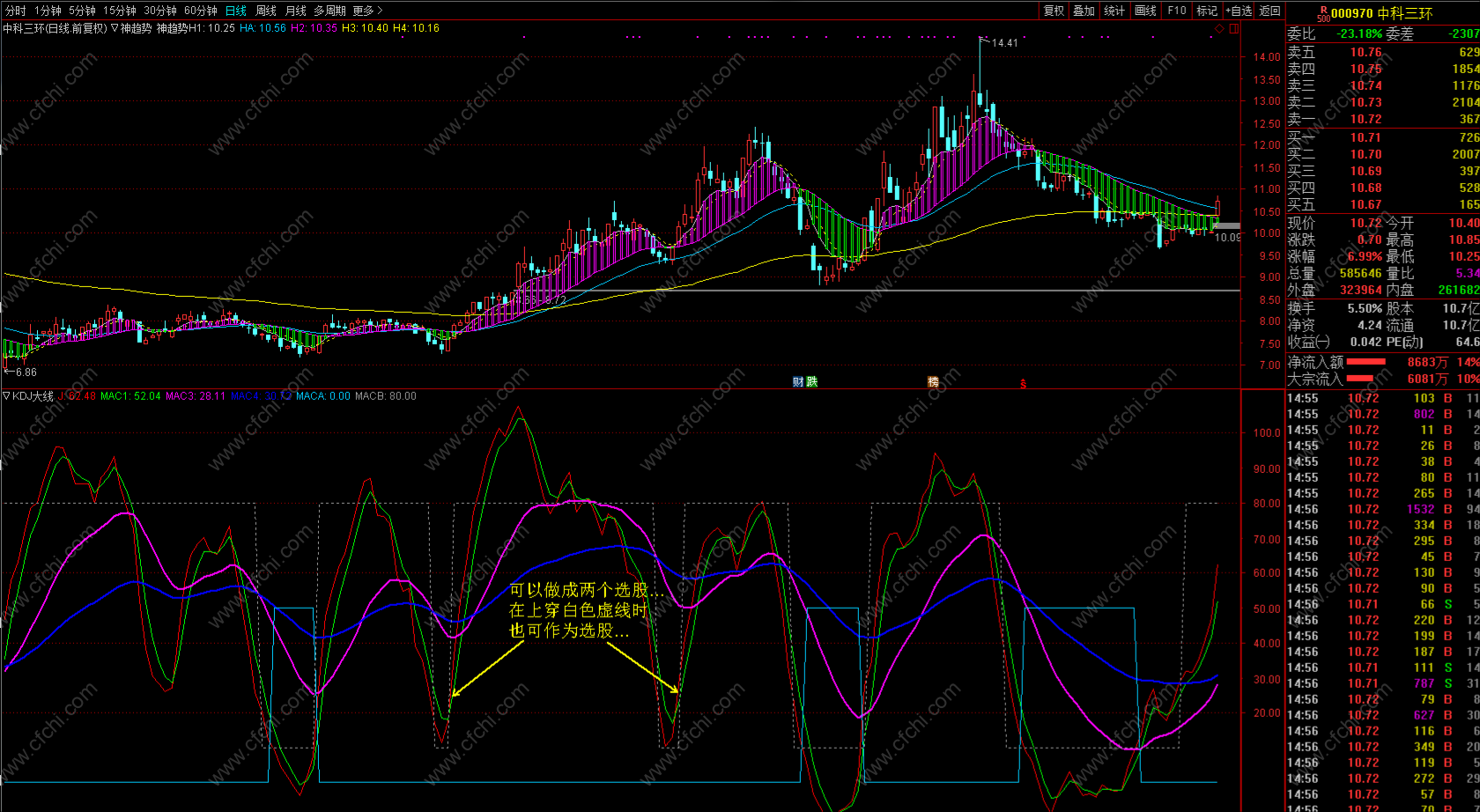This screenshot has height=812, width=1480.
Task: Click the 榜 marker below the candlesticks
Action: (x=933, y=381)
